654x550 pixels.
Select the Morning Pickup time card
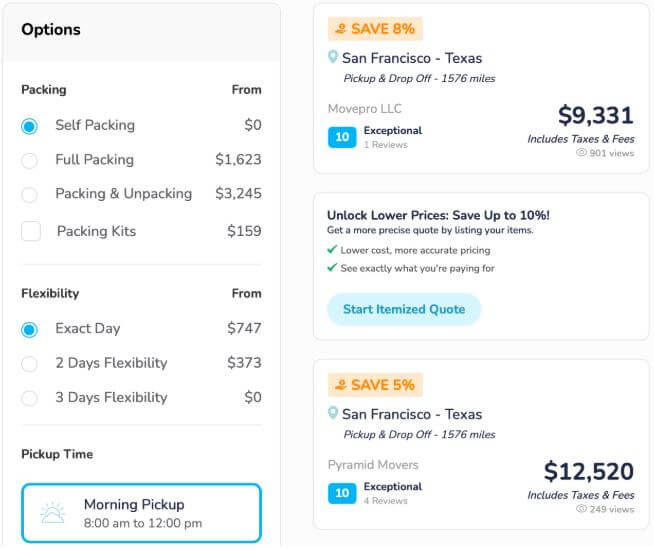click(141, 513)
